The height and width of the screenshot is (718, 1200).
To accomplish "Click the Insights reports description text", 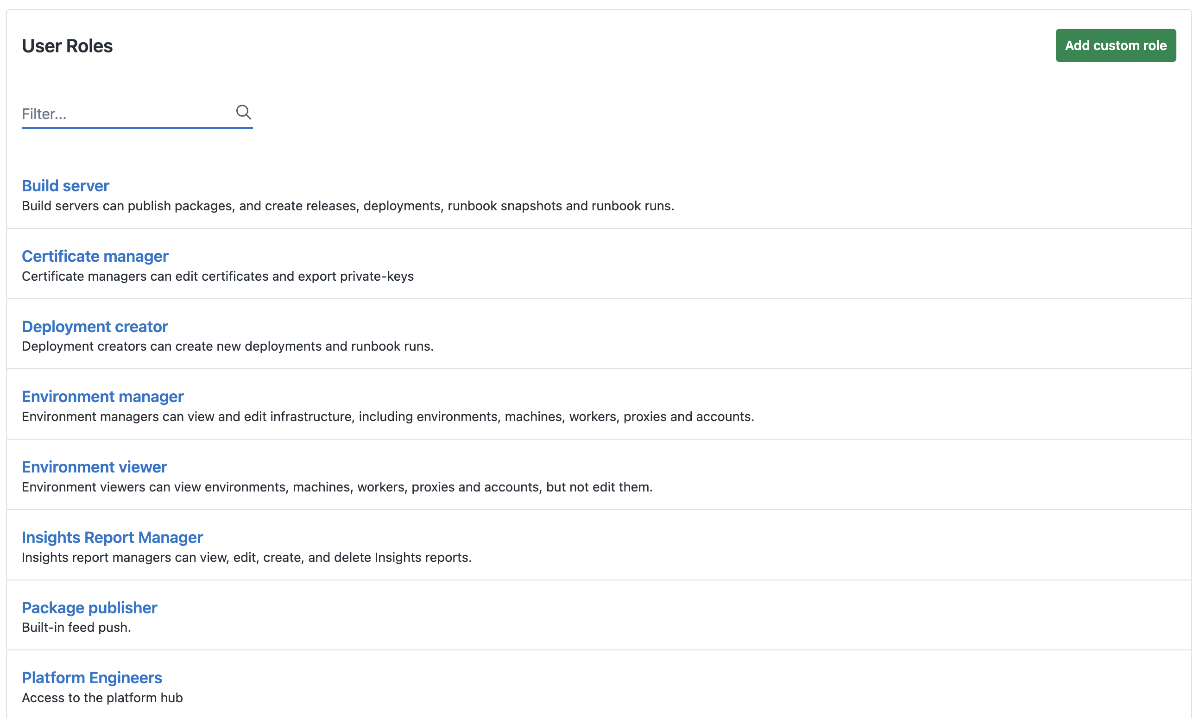I will pos(246,557).
